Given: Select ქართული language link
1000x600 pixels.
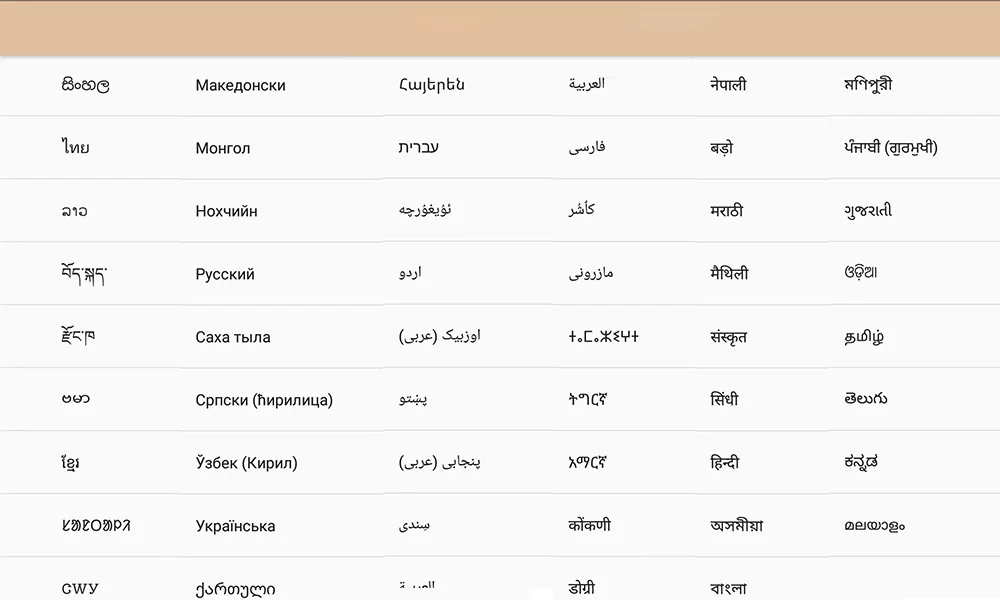Looking at the screenshot, I should (235, 589).
